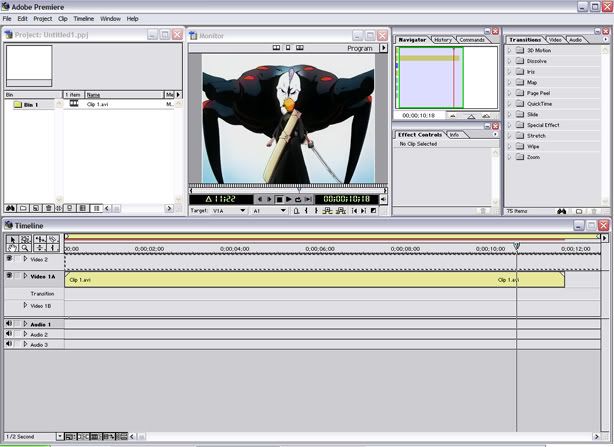Switch Project window to Thumbnail View
Screen dimensions: 614x447
pyautogui.click(x=83, y=208)
